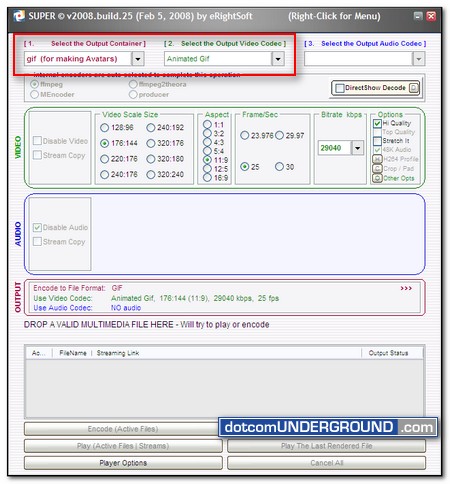Toggle the Hi Quality checkbox
Image resolution: width=450 pixels, height=484 pixels.
377,123
